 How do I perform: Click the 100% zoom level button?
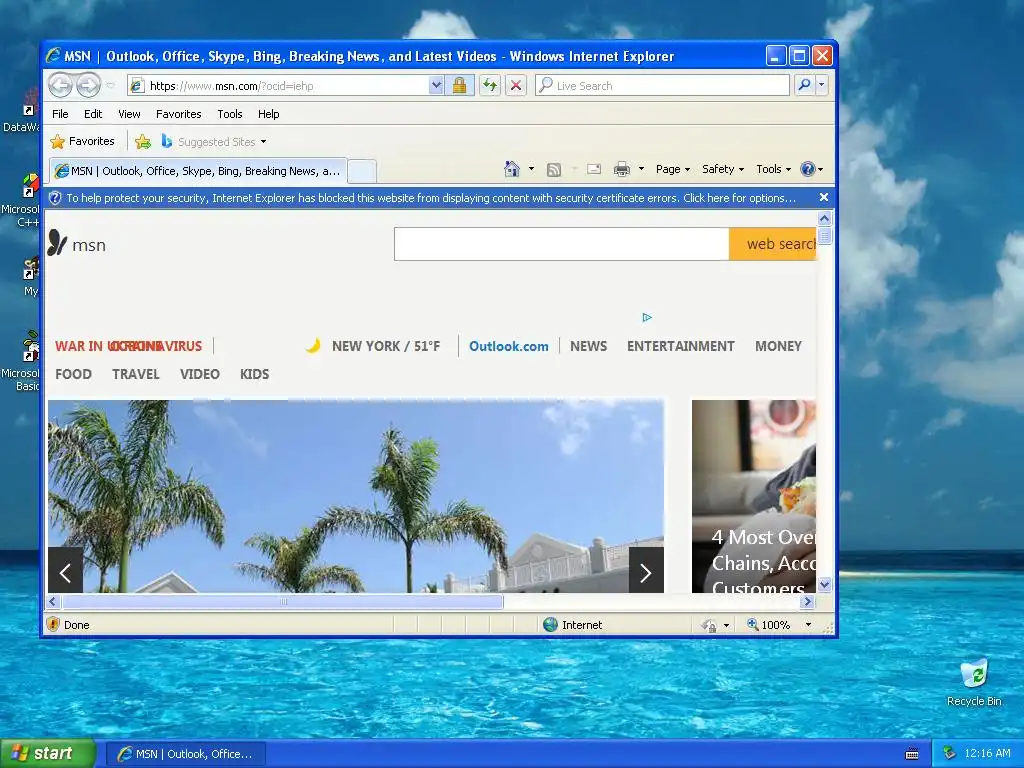tap(769, 625)
